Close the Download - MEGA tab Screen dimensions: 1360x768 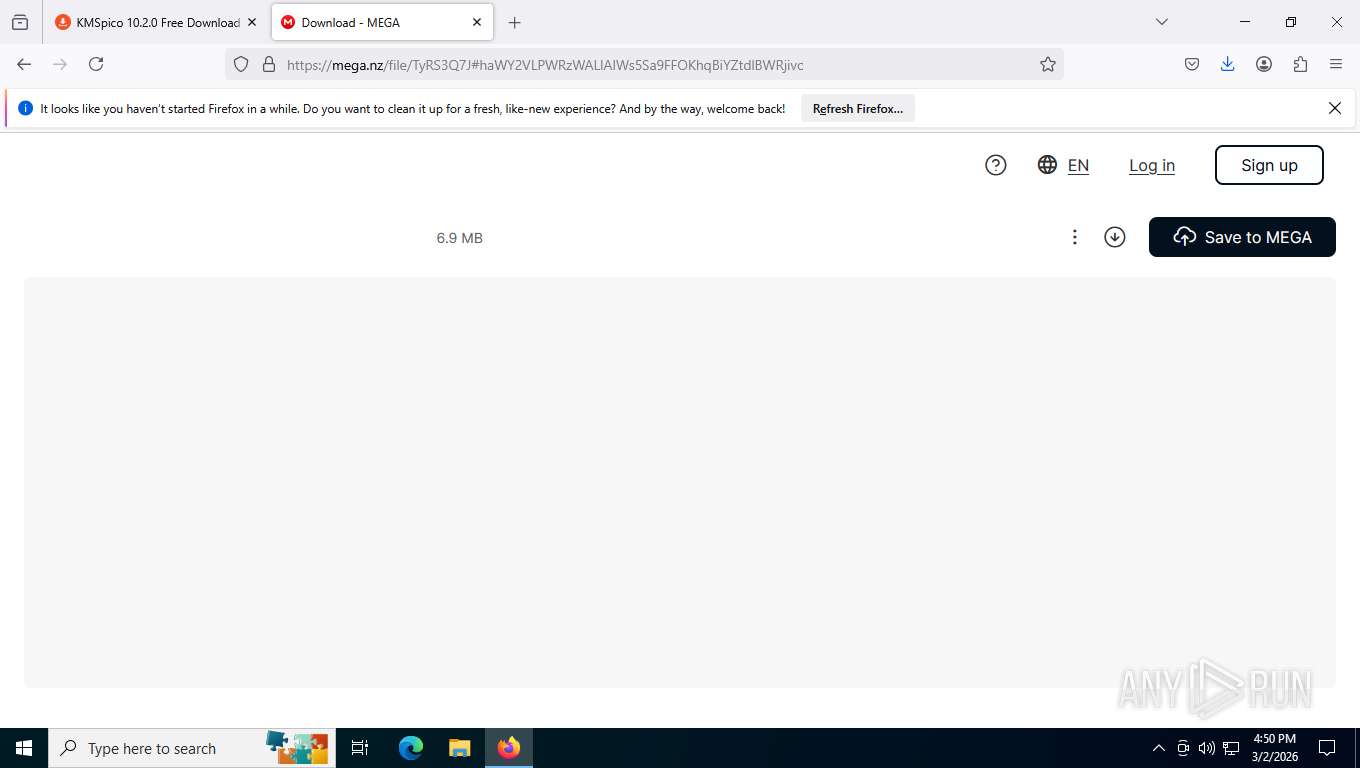[477, 22]
